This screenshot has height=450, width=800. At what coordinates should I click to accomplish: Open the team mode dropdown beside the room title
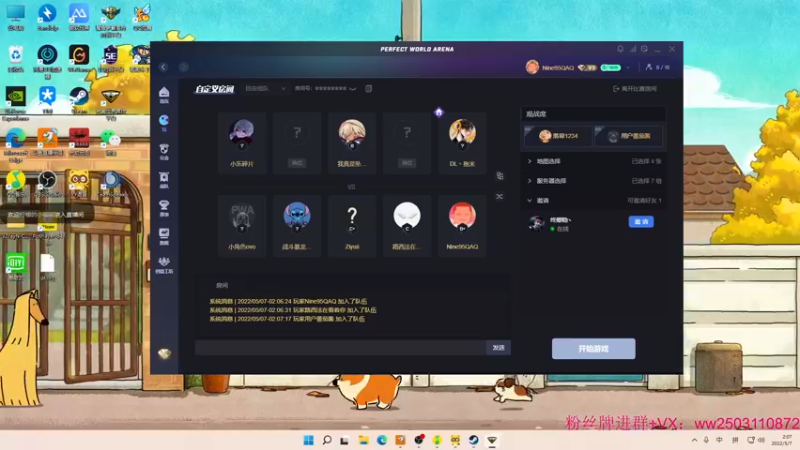[x=265, y=88]
